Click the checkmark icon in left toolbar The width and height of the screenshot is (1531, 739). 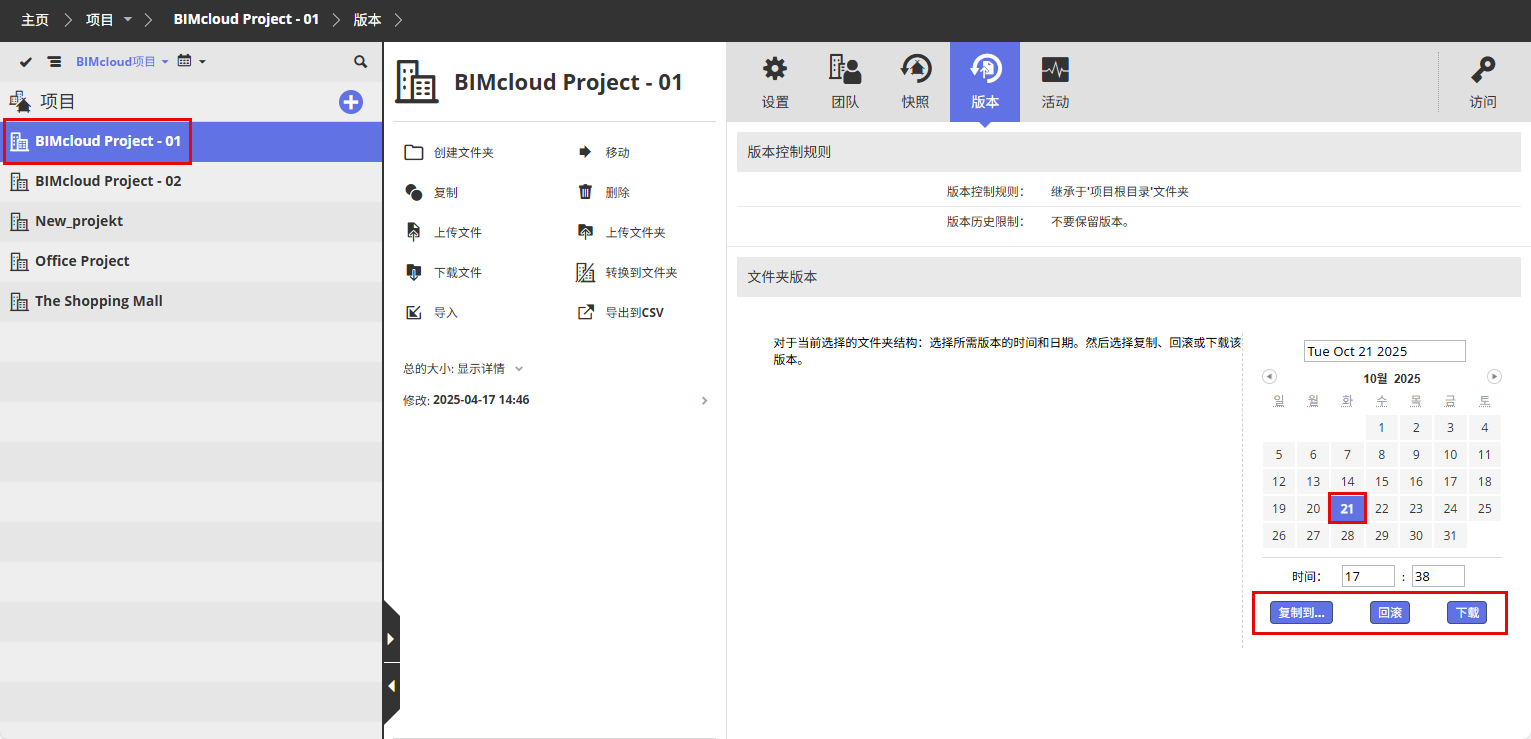26,62
